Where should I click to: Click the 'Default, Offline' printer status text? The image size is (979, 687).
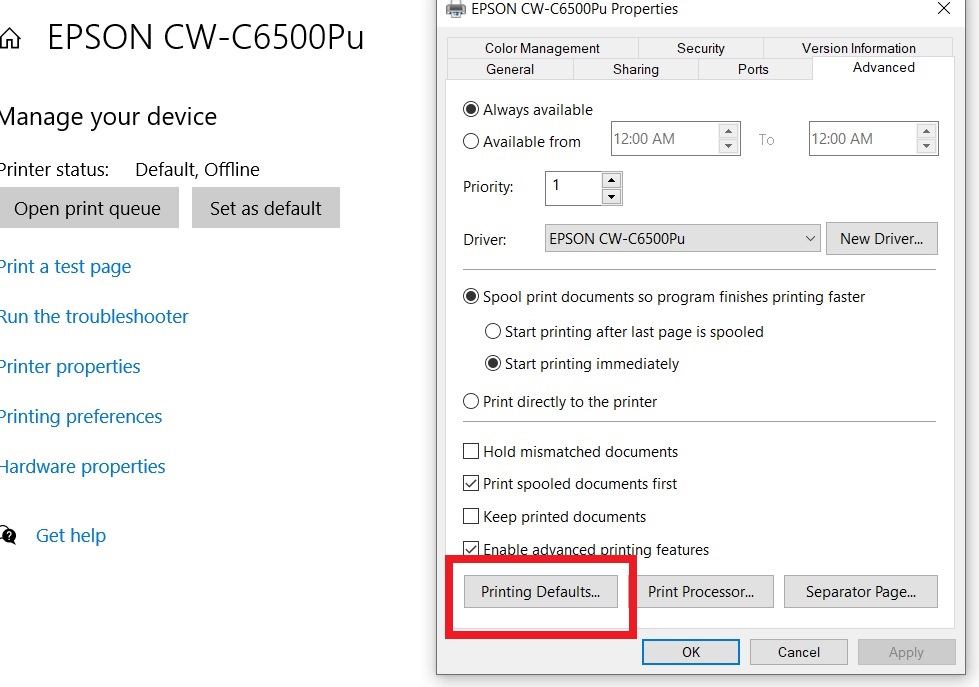(x=197, y=169)
